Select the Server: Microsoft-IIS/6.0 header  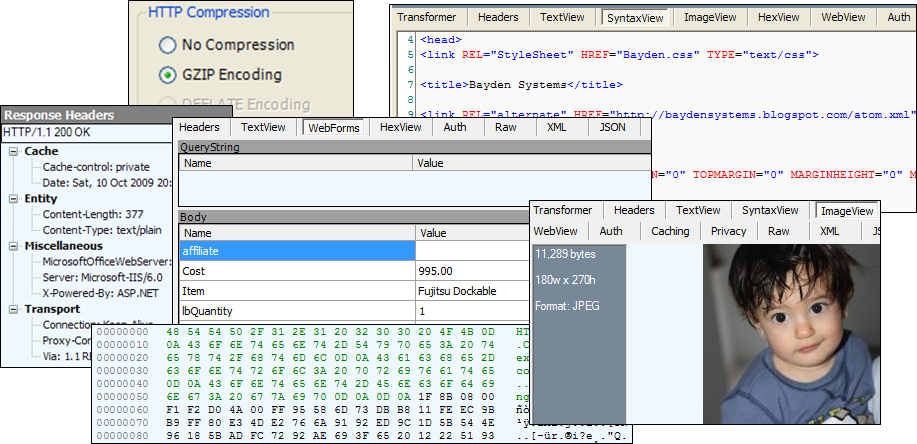pos(102,277)
